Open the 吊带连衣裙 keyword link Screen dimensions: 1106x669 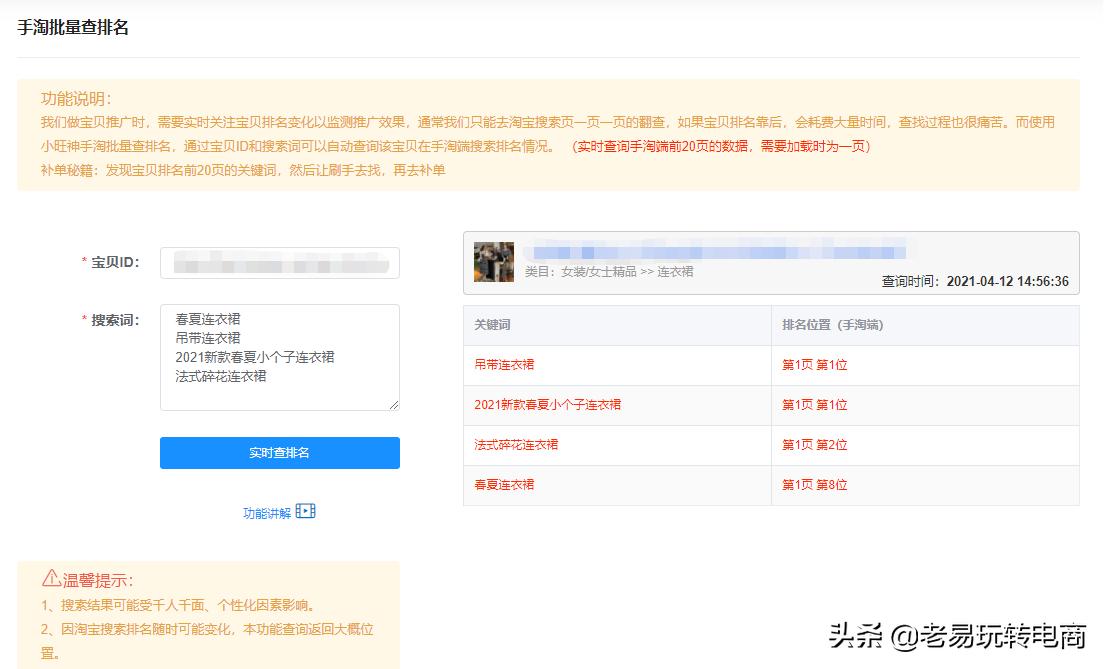click(504, 365)
